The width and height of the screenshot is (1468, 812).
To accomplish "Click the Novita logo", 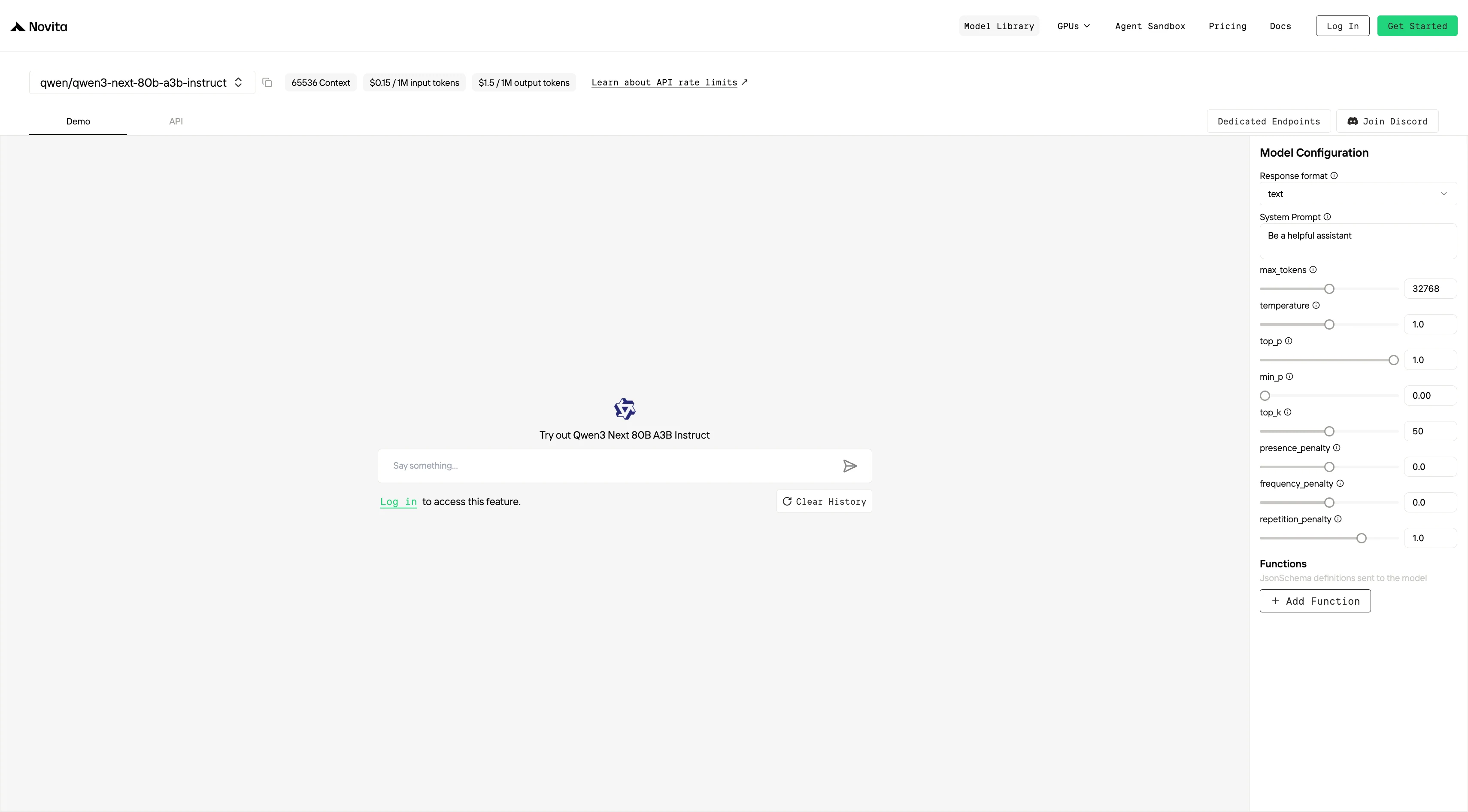I will click(39, 26).
